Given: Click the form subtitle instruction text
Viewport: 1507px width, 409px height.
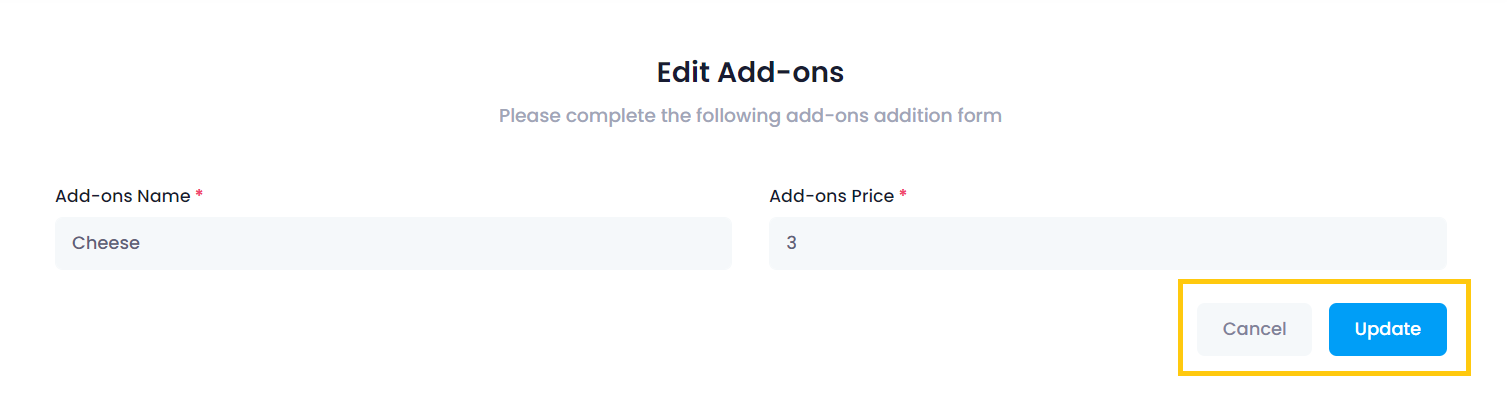Looking at the screenshot, I should (750, 115).
